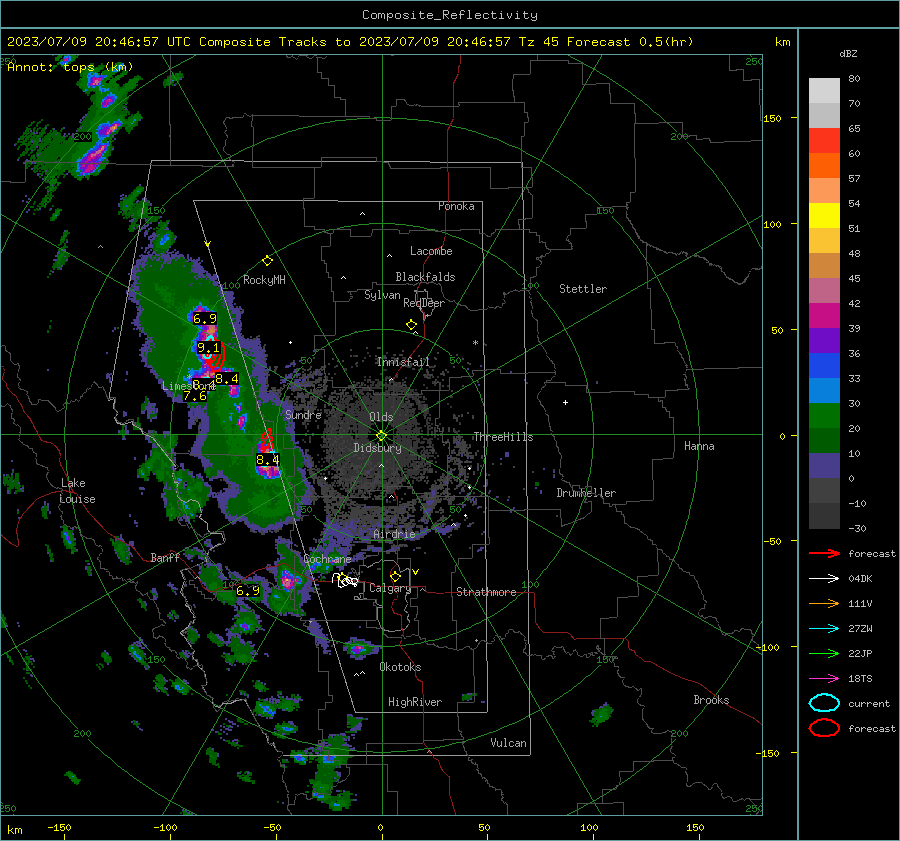Click the Innisfail city label

coord(403,362)
